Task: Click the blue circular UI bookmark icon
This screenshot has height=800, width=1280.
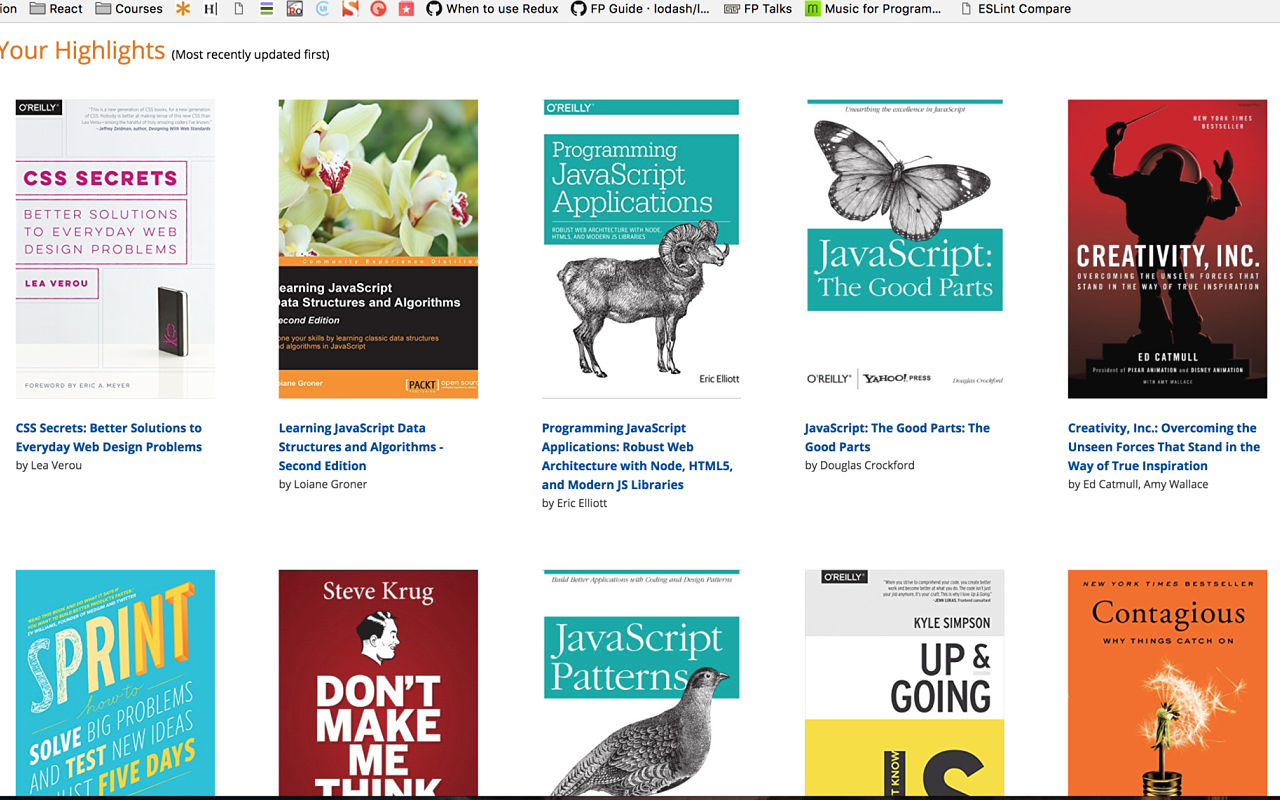Action: [322, 9]
